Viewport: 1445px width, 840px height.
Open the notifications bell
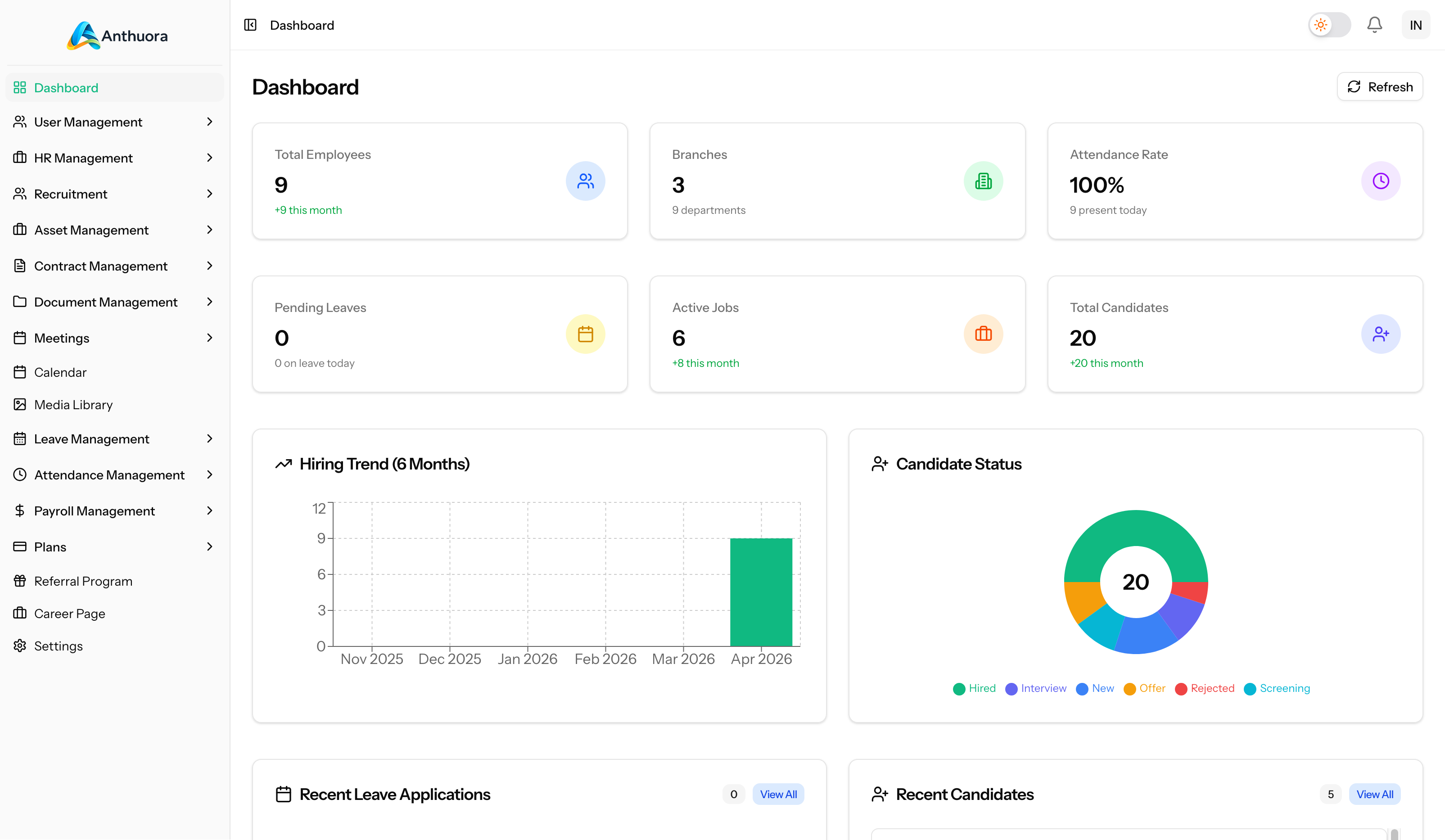coord(1374,25)
